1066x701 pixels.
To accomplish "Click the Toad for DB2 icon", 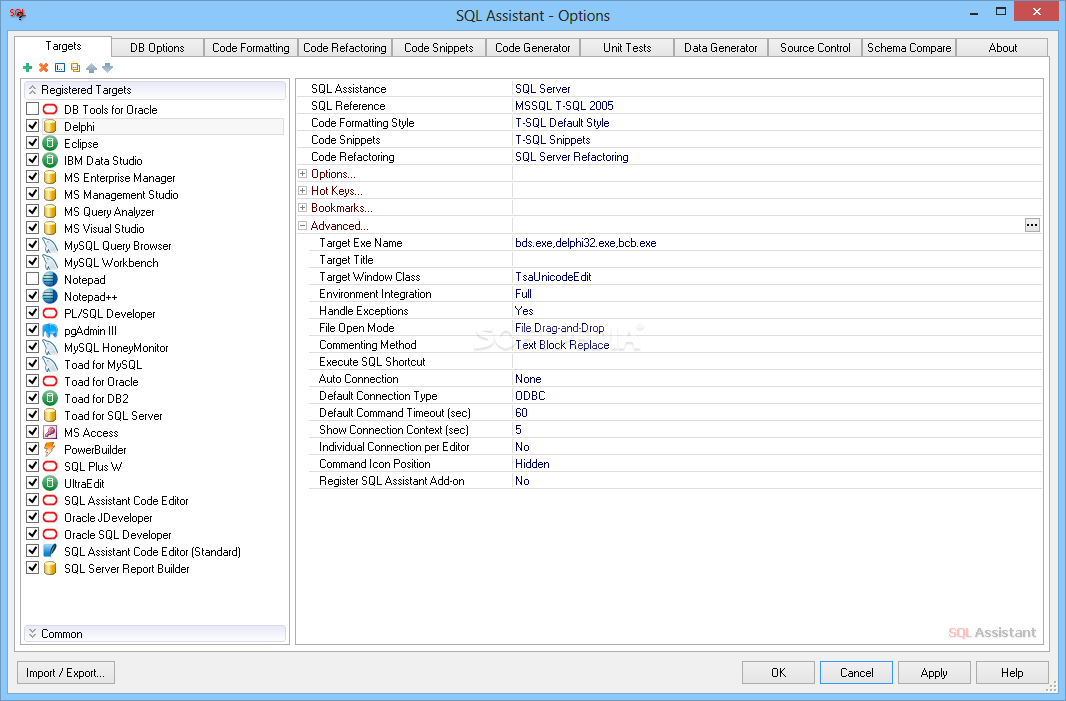I will 50,398.
